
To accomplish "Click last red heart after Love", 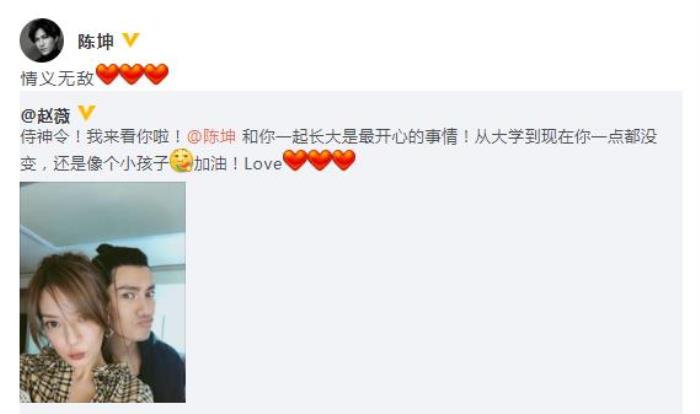I will coord(344,160).
